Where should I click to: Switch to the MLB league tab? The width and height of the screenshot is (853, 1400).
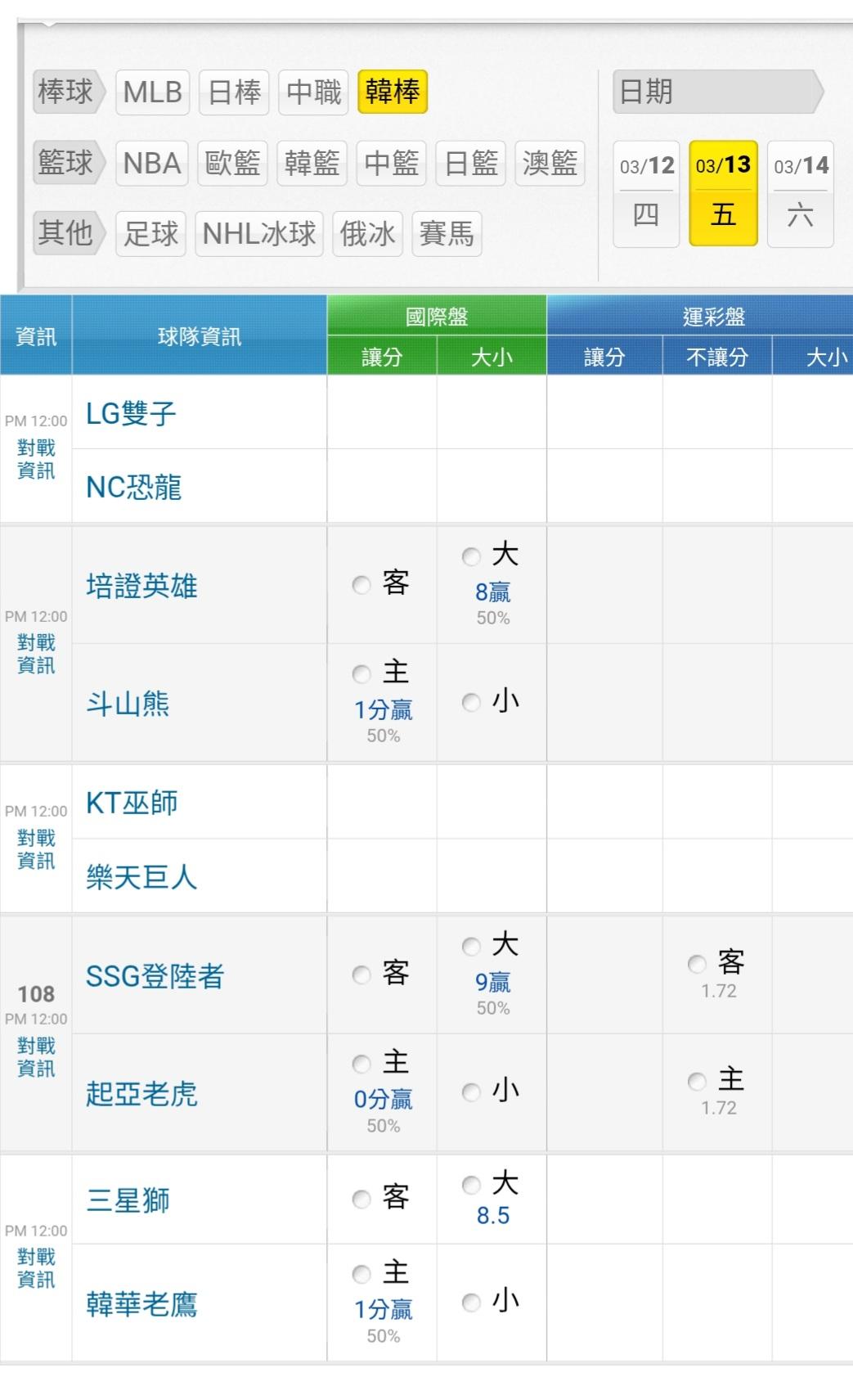point(152,92)
